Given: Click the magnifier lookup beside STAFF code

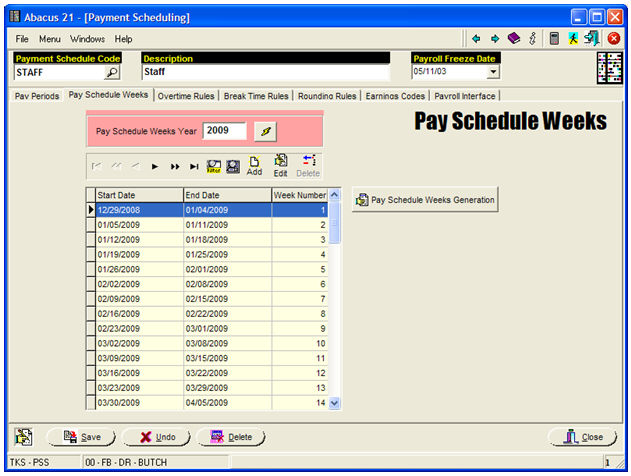Looking at the screenshot, I should pos(112,73).
